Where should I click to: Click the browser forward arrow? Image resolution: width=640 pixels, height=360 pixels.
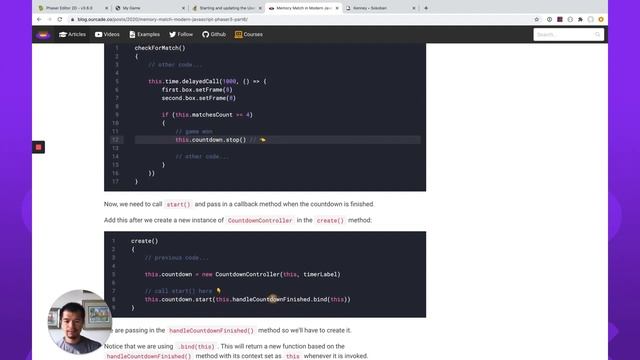click(x=49, y=19)
